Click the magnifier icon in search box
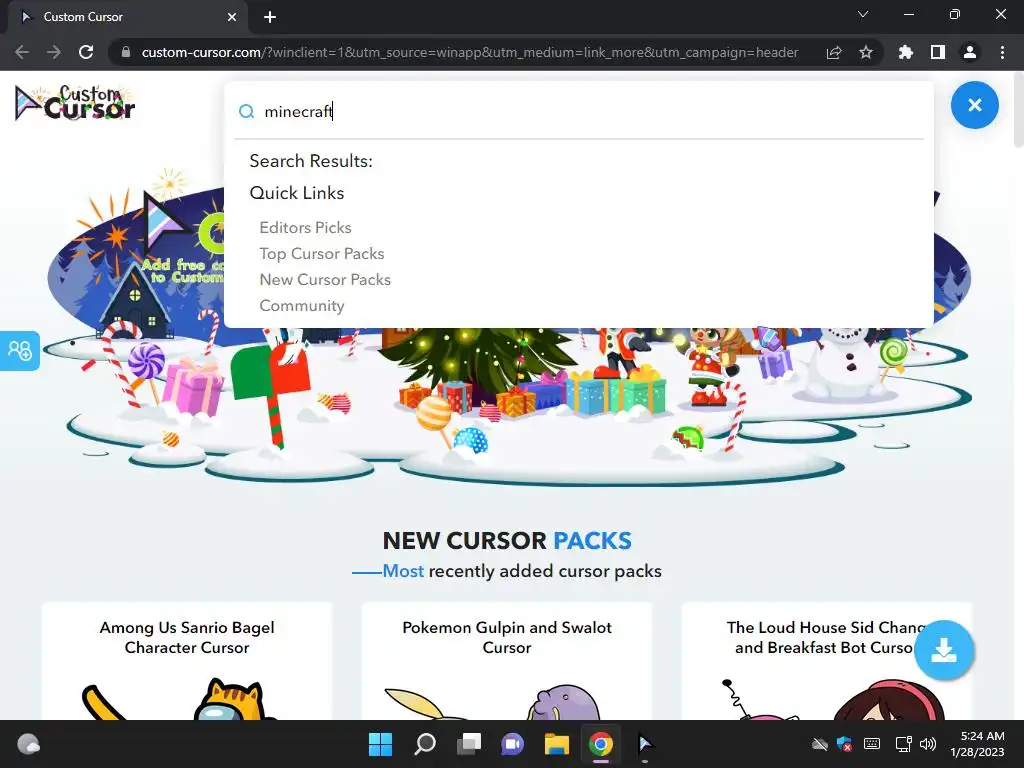This screenshot has width=1024, height=768. [246, 112]
